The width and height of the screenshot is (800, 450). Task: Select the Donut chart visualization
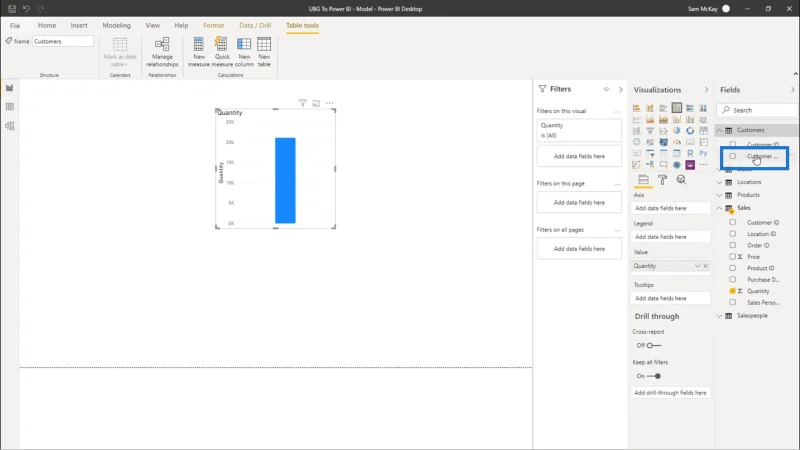[x=690, y=131]
